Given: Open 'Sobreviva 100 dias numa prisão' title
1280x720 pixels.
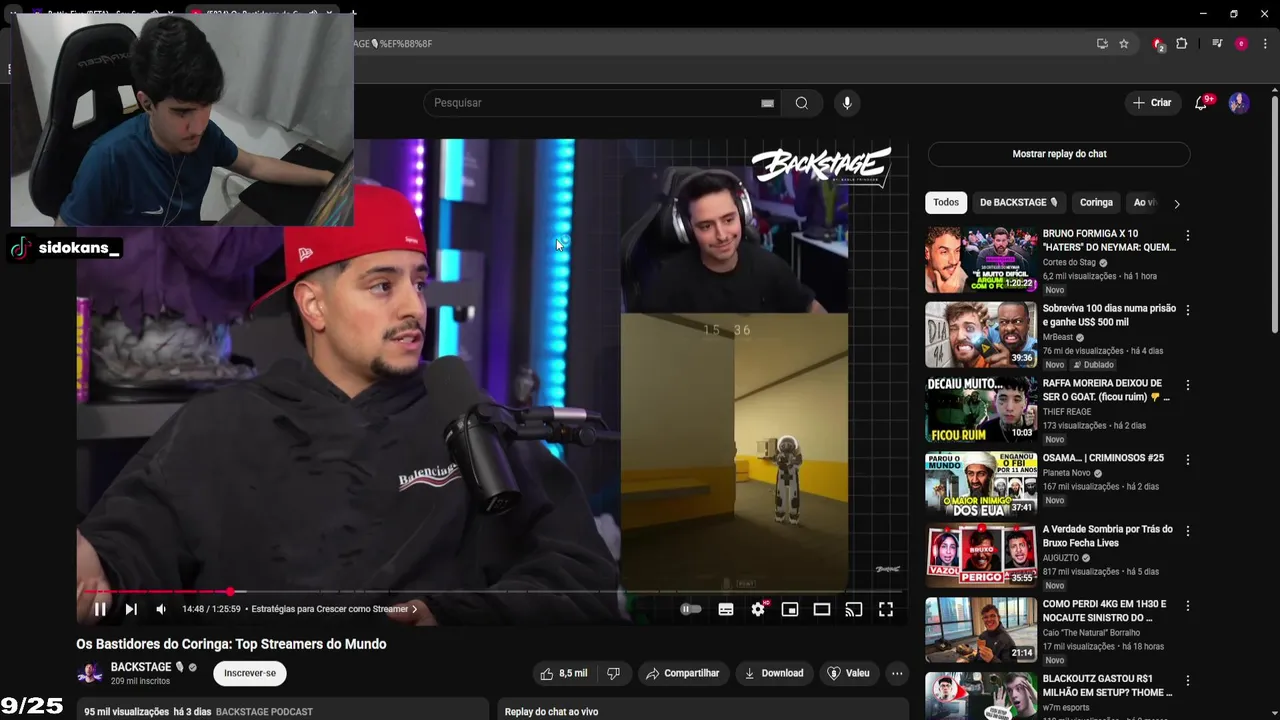Looking at the screenshot, I should pos(1109,315).
